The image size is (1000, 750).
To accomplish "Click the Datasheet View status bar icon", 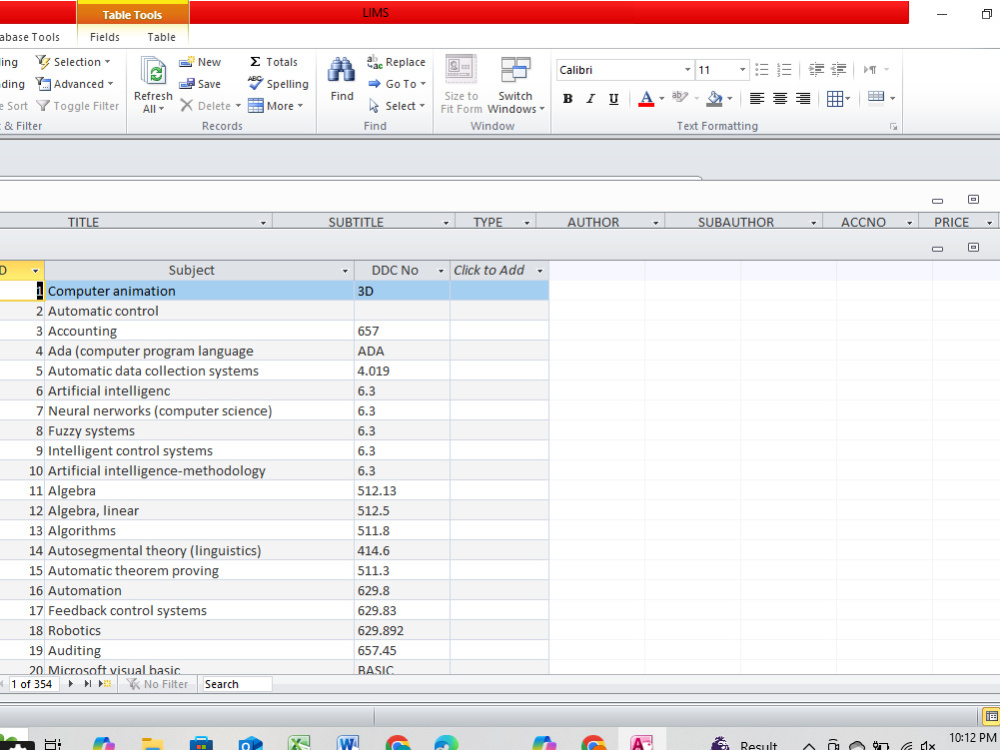I will coord(992,716).
